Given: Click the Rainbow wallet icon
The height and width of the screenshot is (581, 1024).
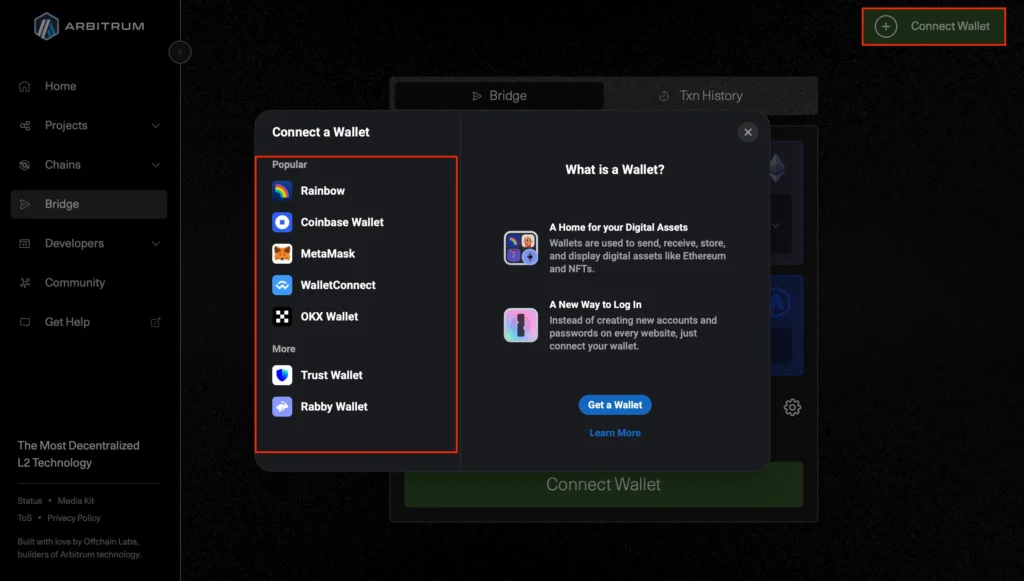Looking at the screenshot, I should (x=282, y=191).
